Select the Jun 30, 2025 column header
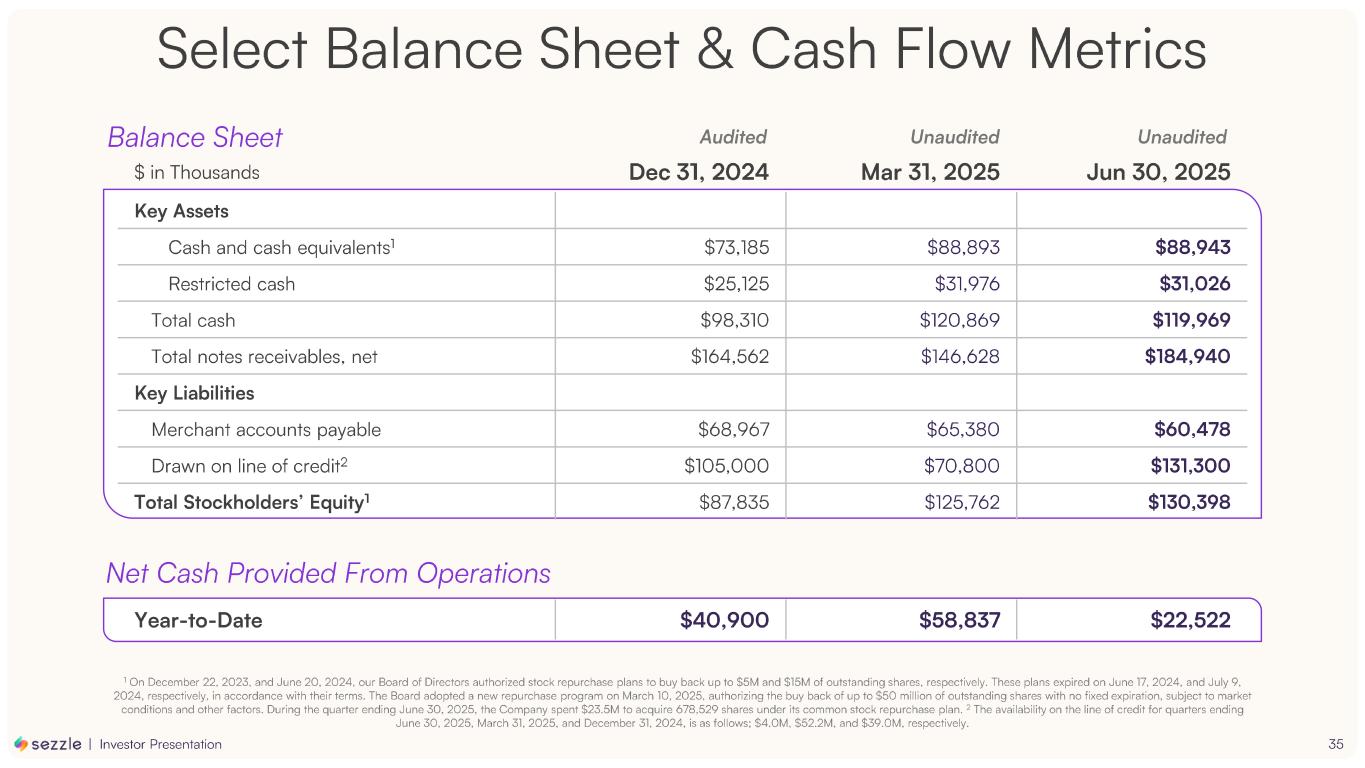Screen dimensions: 1365x768 point(1158,172)
